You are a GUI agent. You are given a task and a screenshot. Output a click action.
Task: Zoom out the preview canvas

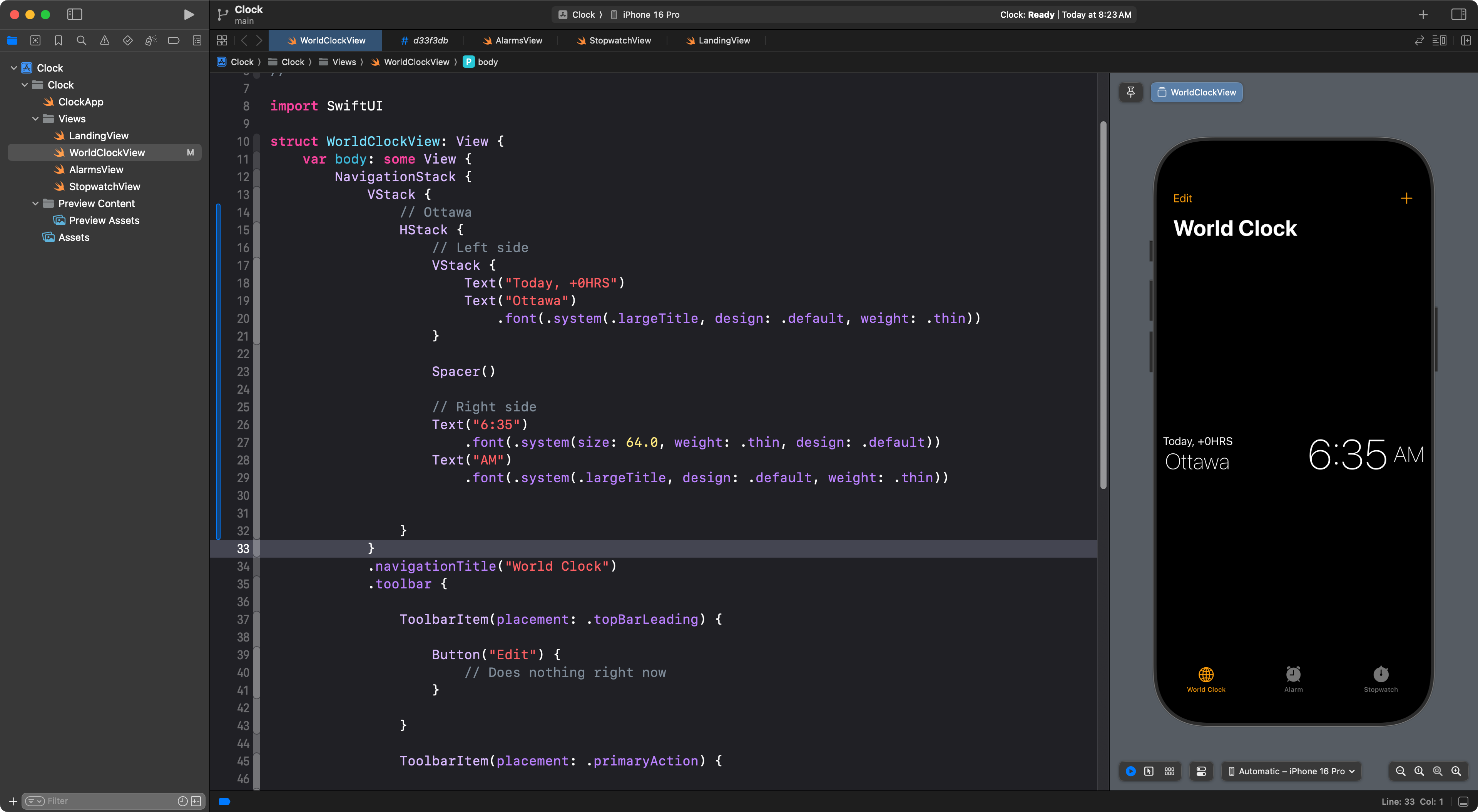[1400, 771]
